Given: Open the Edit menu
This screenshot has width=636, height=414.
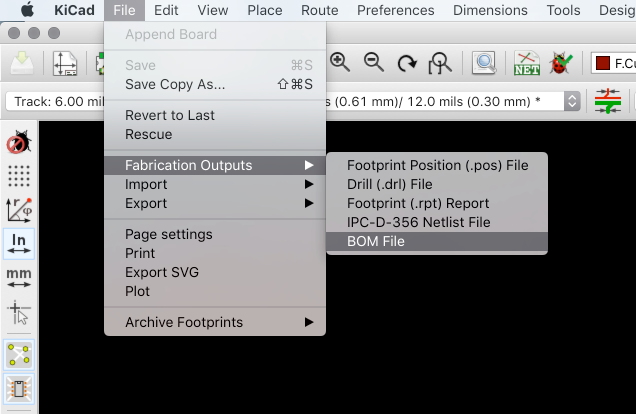Looking at the screenshot, I should pos(166,10).
